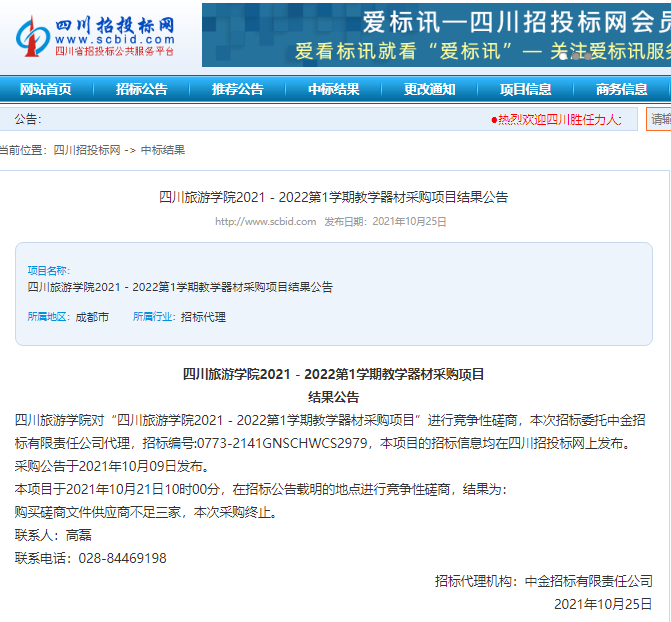The height and width of the screenshot is (622, 671).
Task: Follow the 四川招投标网 breadcrumb link
Action: (87, 150)
